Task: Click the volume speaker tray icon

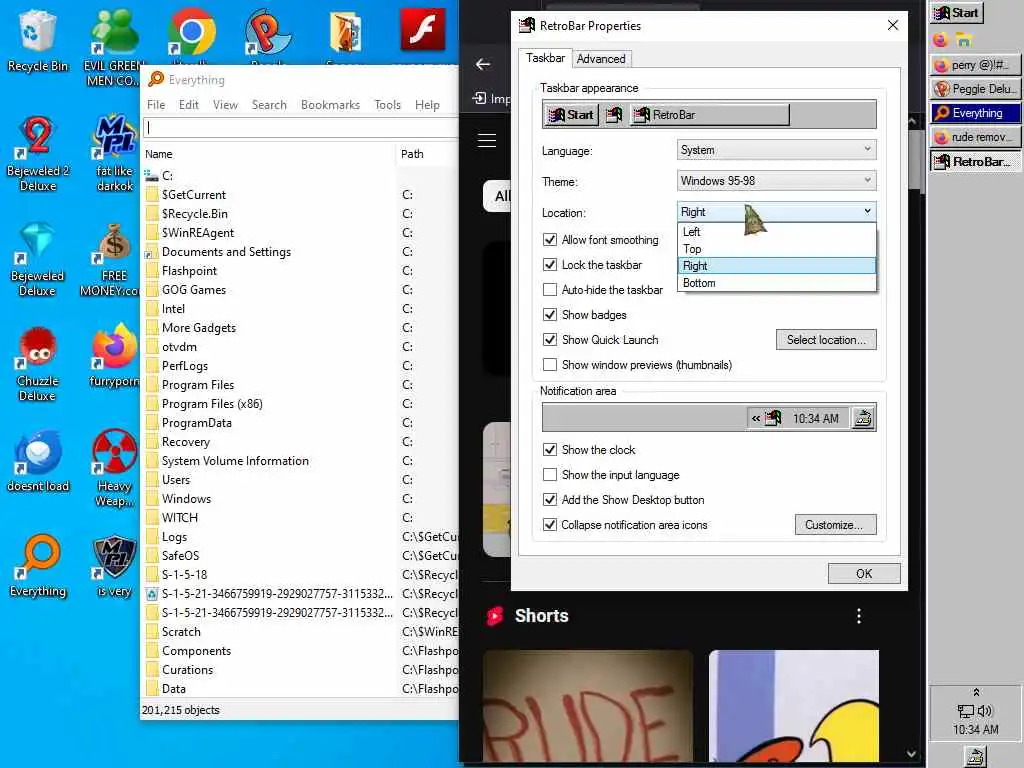Action: tap(985, 711)
